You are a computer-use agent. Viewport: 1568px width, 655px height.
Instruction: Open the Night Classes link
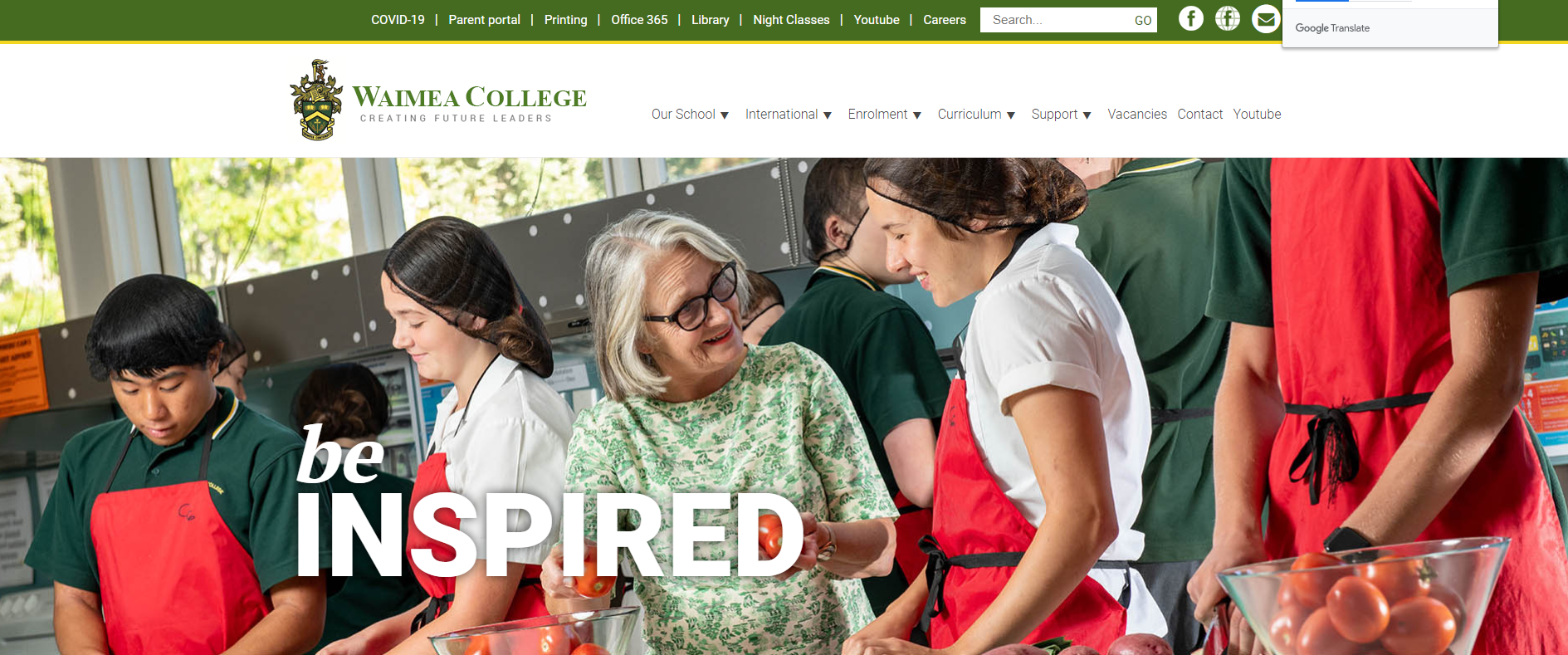click(791, 20)
